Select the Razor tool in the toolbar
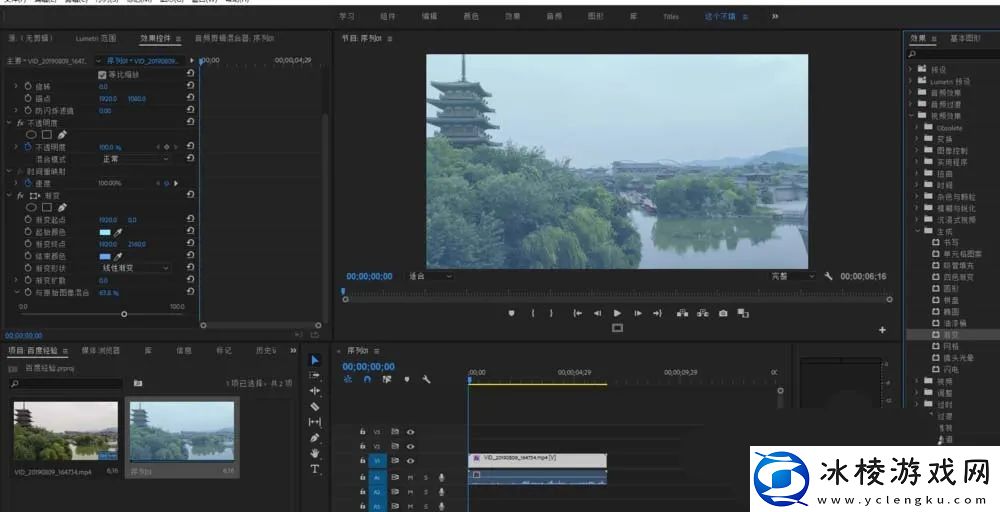 [x=315, y=407]
